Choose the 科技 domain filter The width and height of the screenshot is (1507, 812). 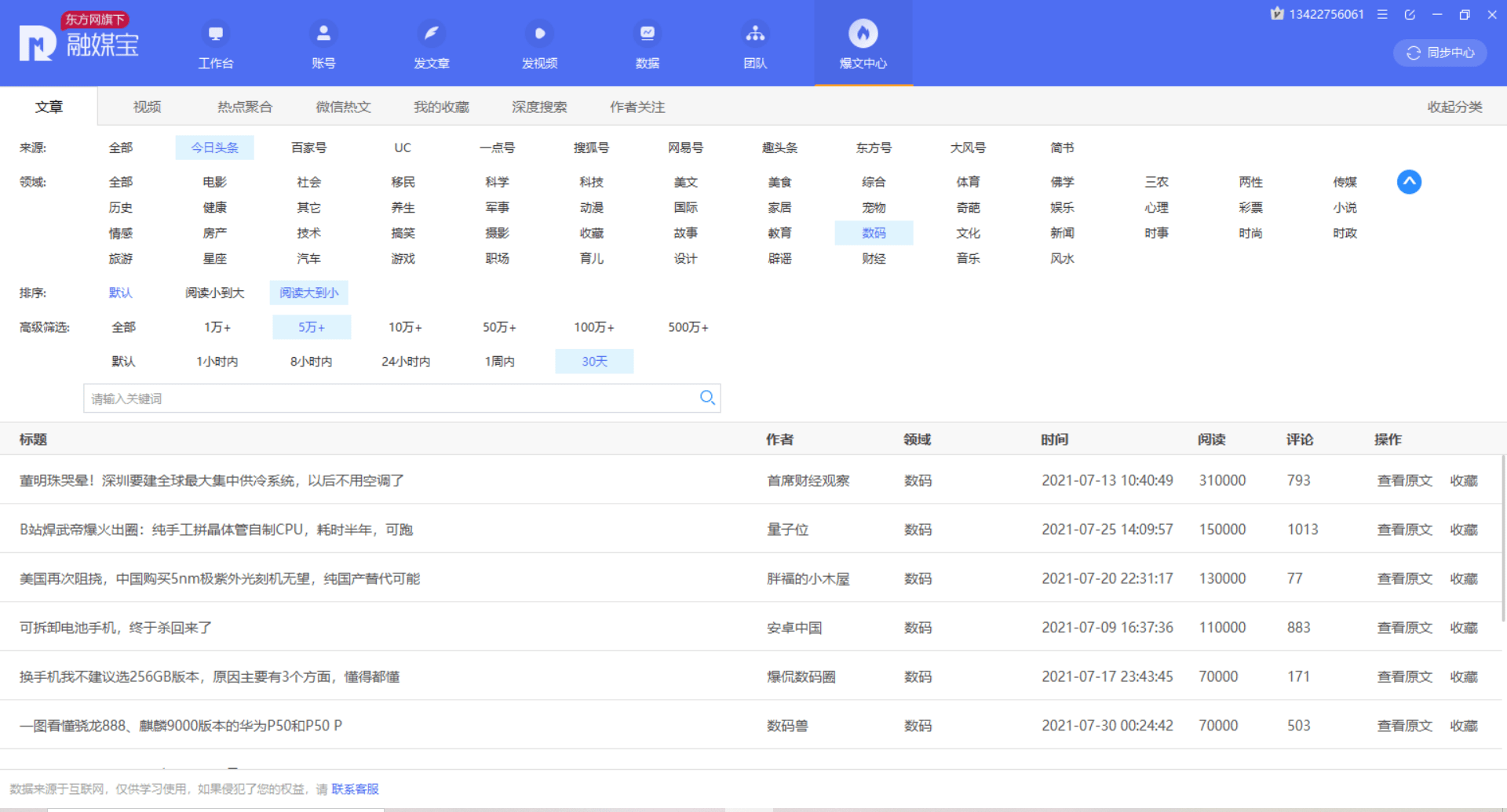[591, 182]
